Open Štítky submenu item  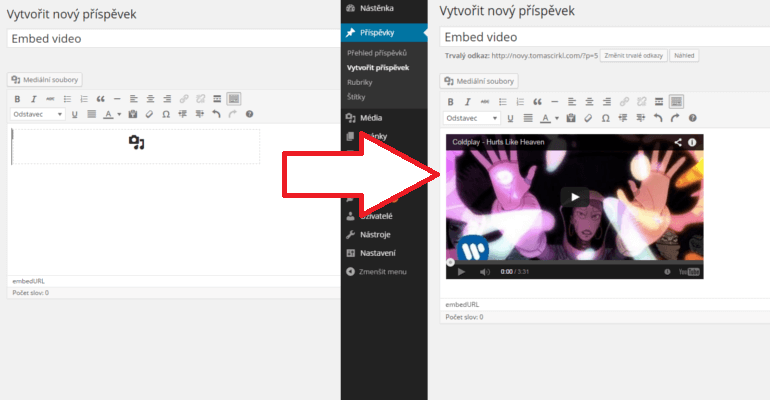click(356, 97)
